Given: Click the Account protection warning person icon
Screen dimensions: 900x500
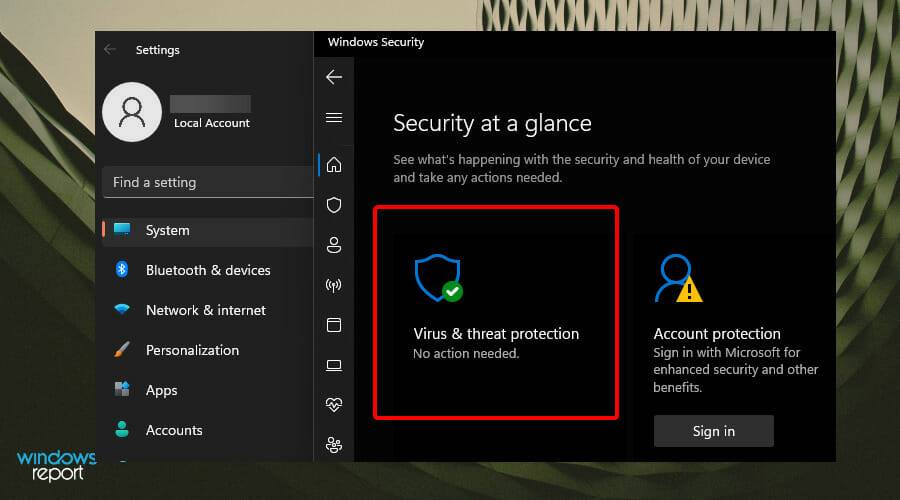Looking at the screenshot, I should 678,278.
